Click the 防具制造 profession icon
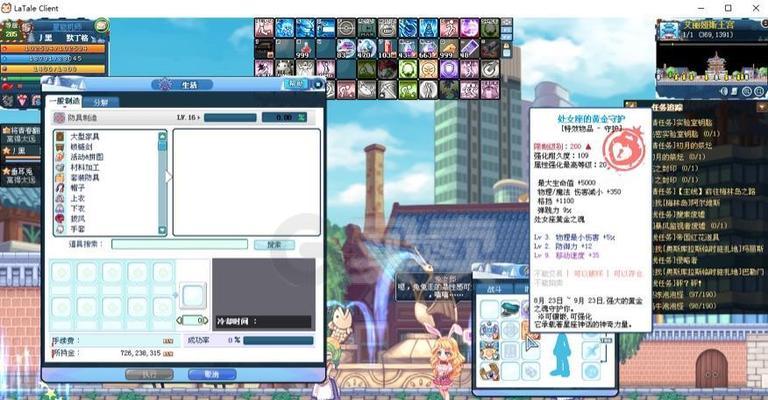The height and width of the screenshot is (400, 768). [x=59, y=118]
